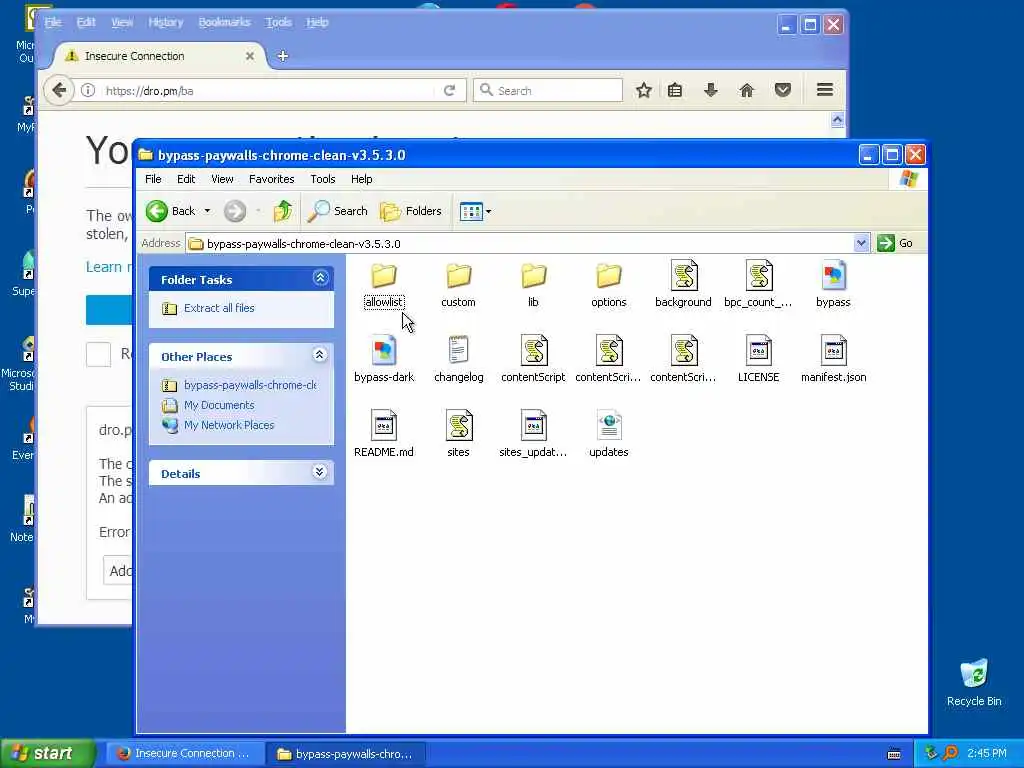Select the options folder

(609, 285)
